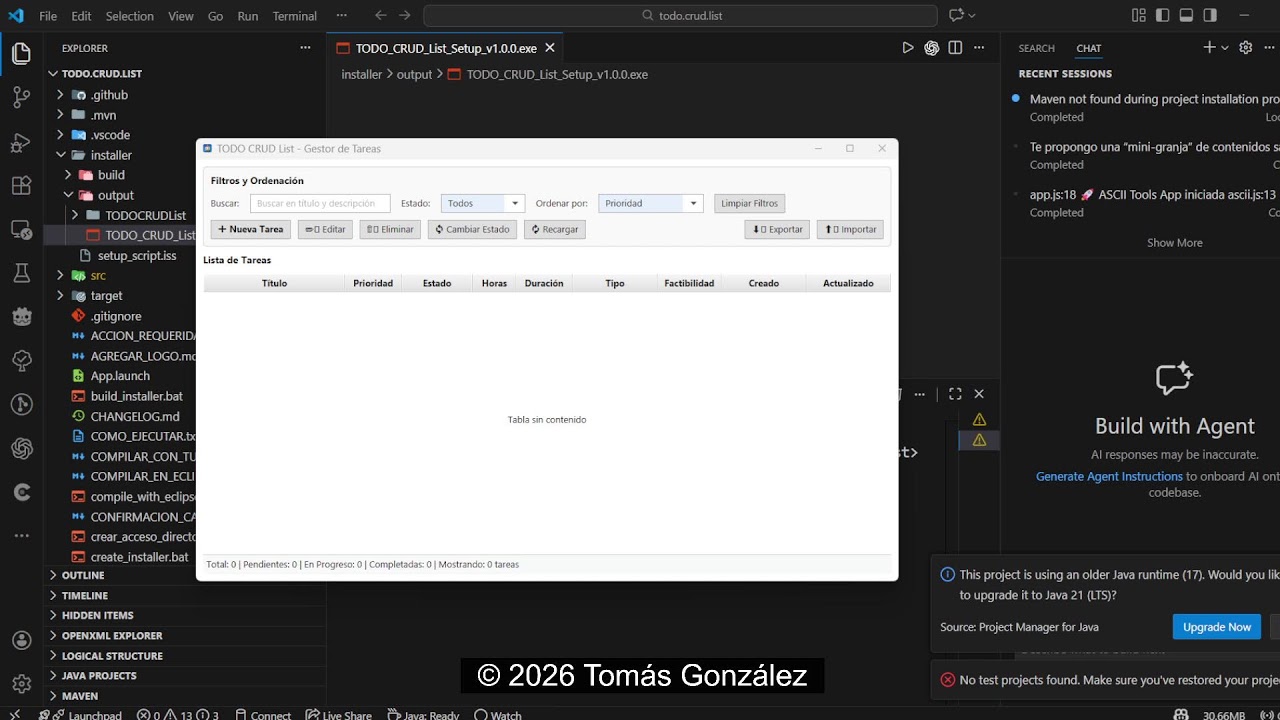Click Java: Ready status item

(422, 715)
